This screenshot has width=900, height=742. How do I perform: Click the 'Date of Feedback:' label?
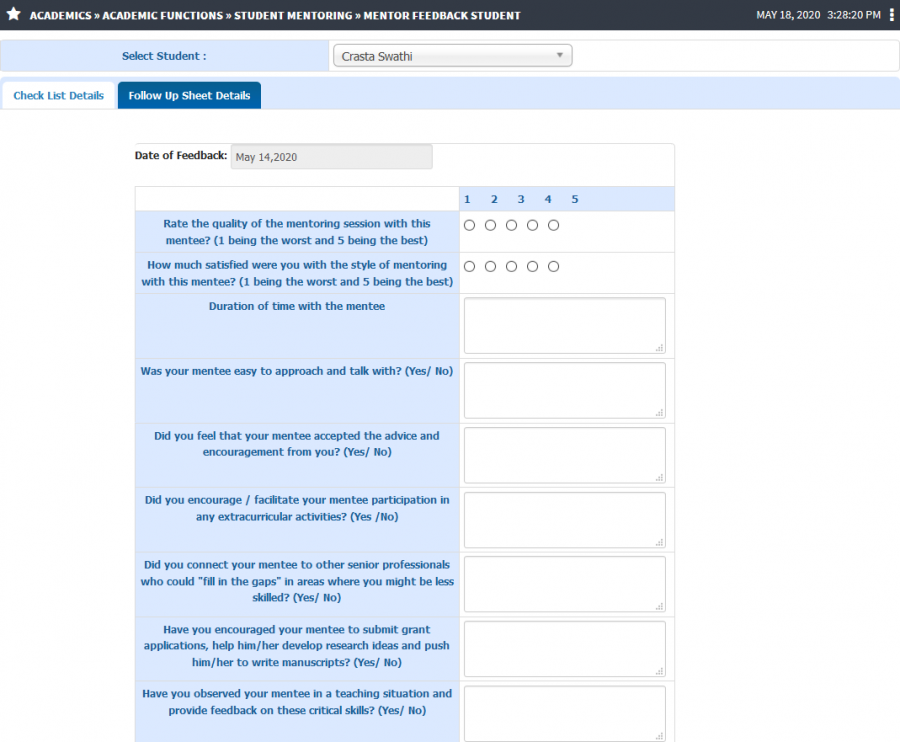coord(181,156)
